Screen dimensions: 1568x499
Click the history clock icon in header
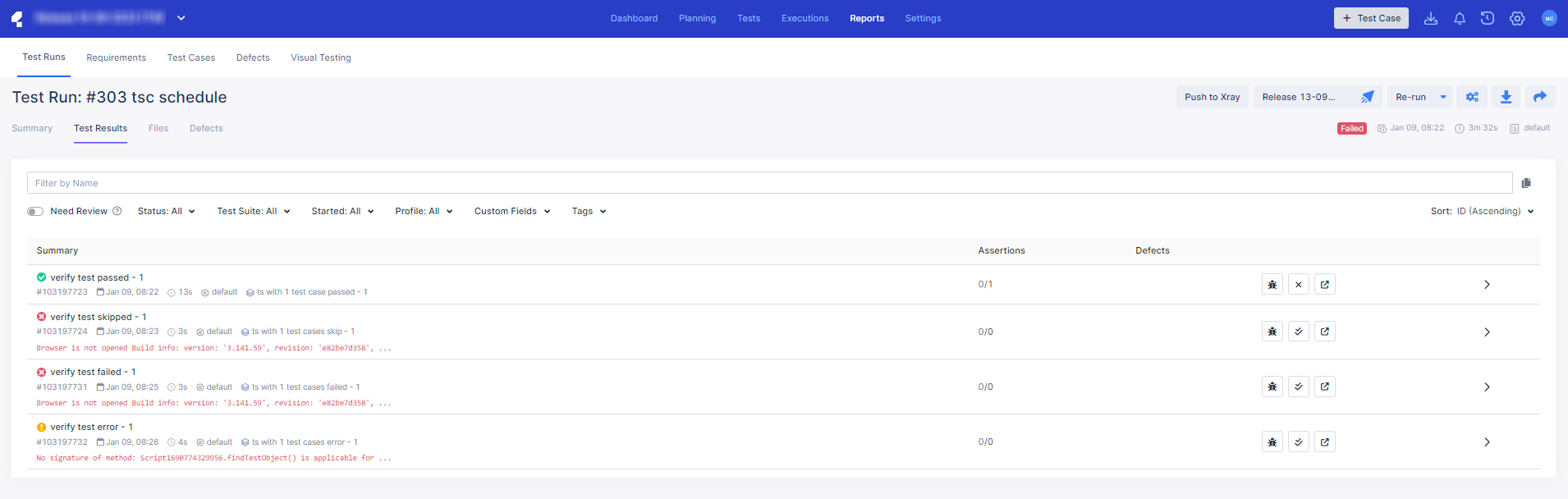click(x=1487, y=18)
